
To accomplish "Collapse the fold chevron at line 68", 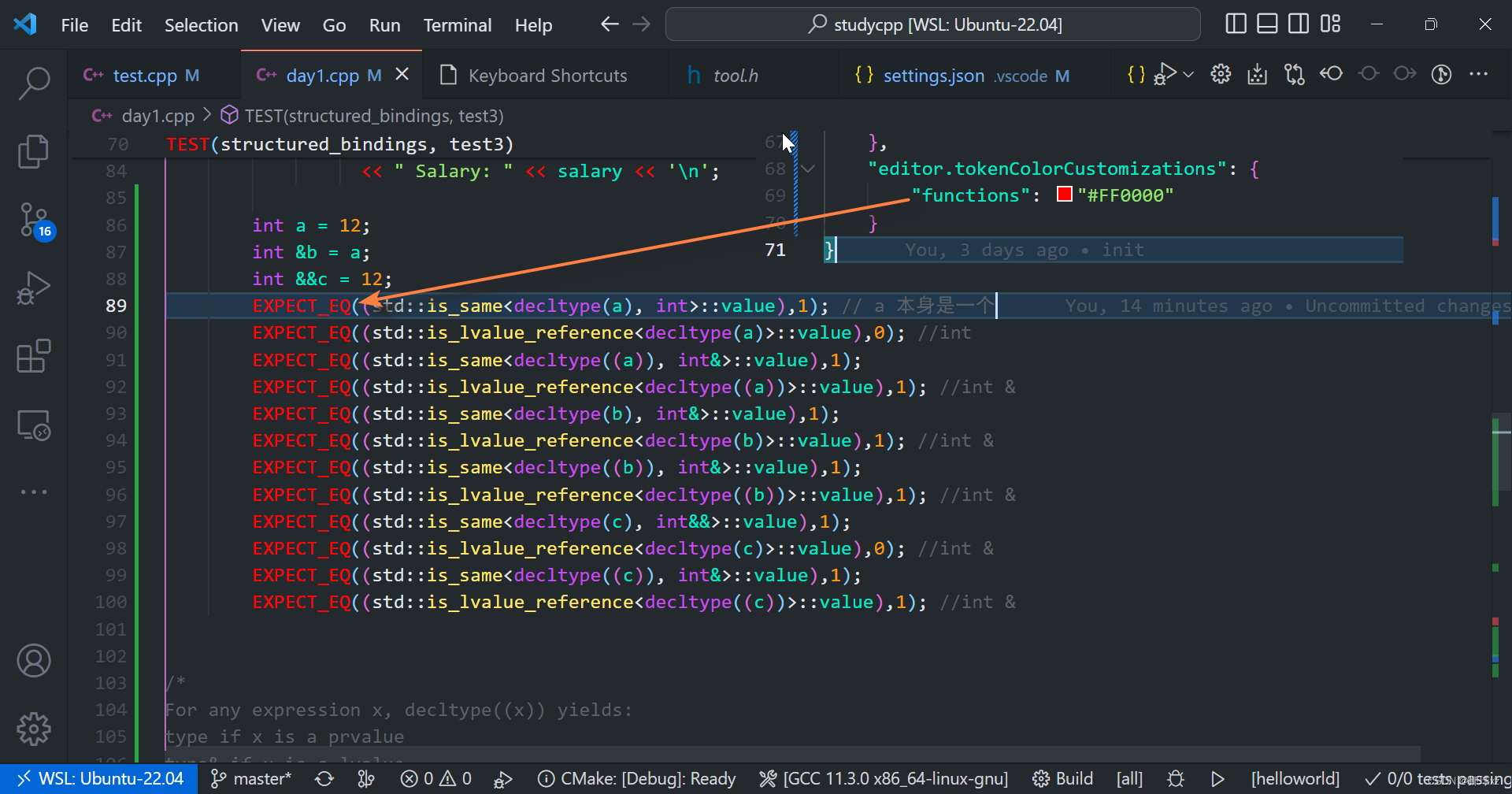I will (x=809, y=169).
